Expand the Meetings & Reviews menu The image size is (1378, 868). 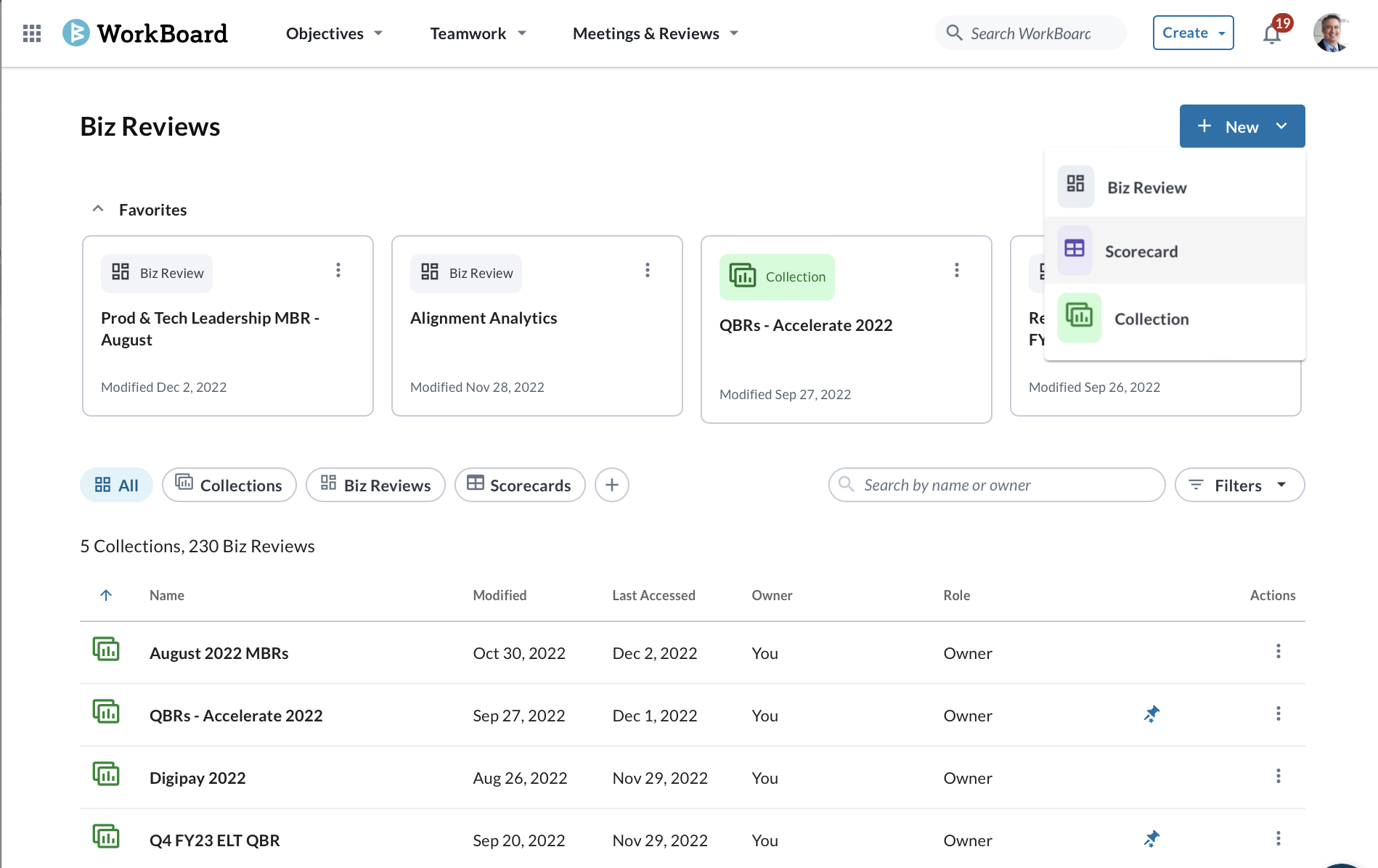click(655, 33)
